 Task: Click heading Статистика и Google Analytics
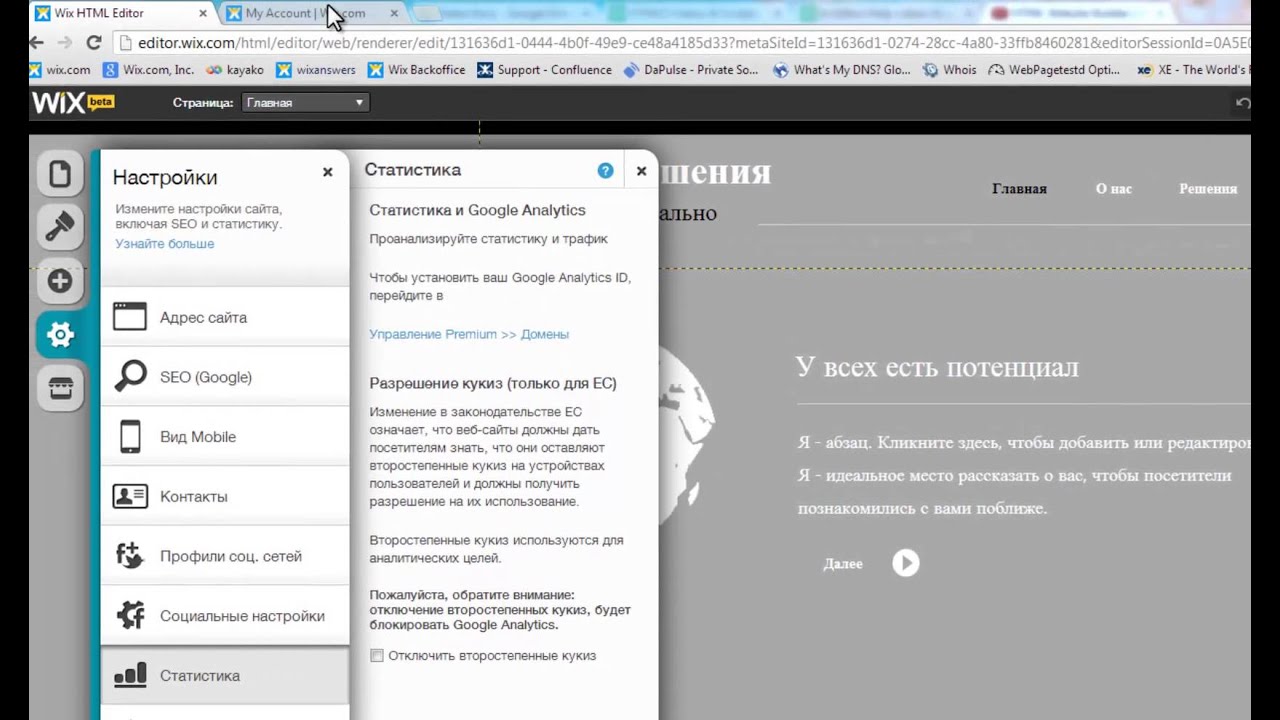477,210
